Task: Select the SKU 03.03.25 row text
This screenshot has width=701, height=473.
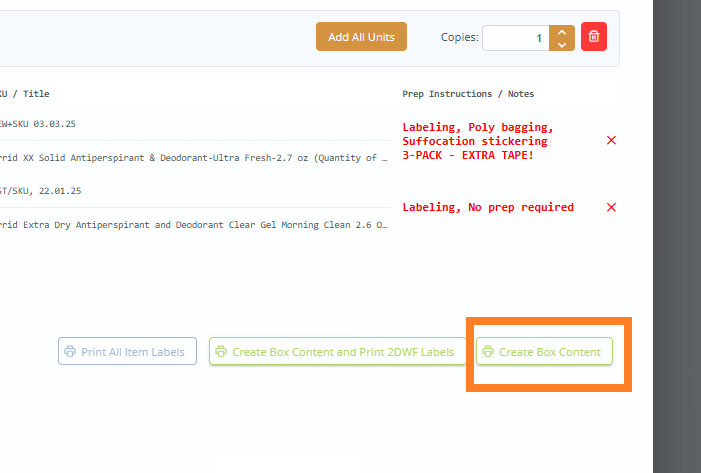Action: (40, 124)
